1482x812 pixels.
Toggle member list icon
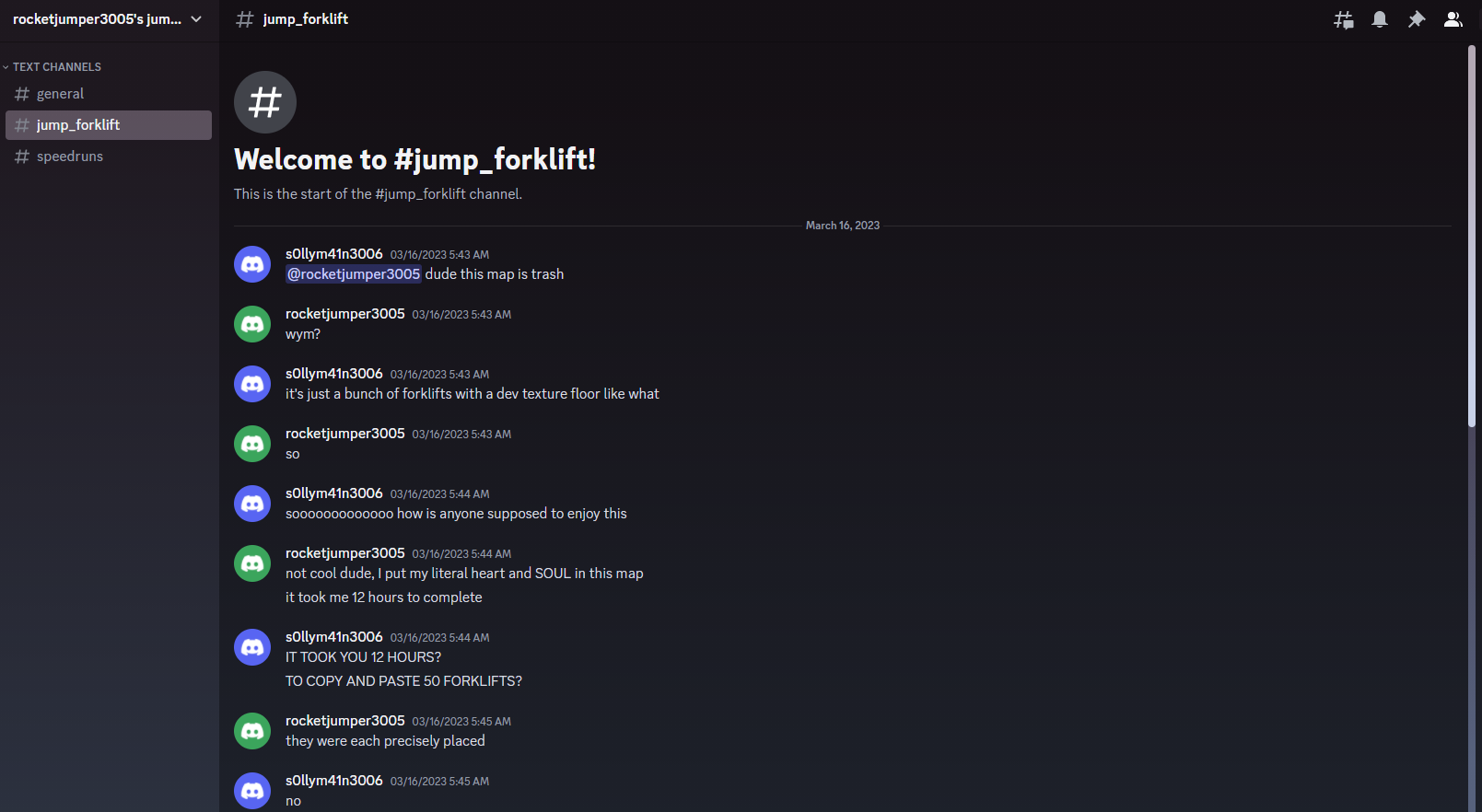point(1453,19)
